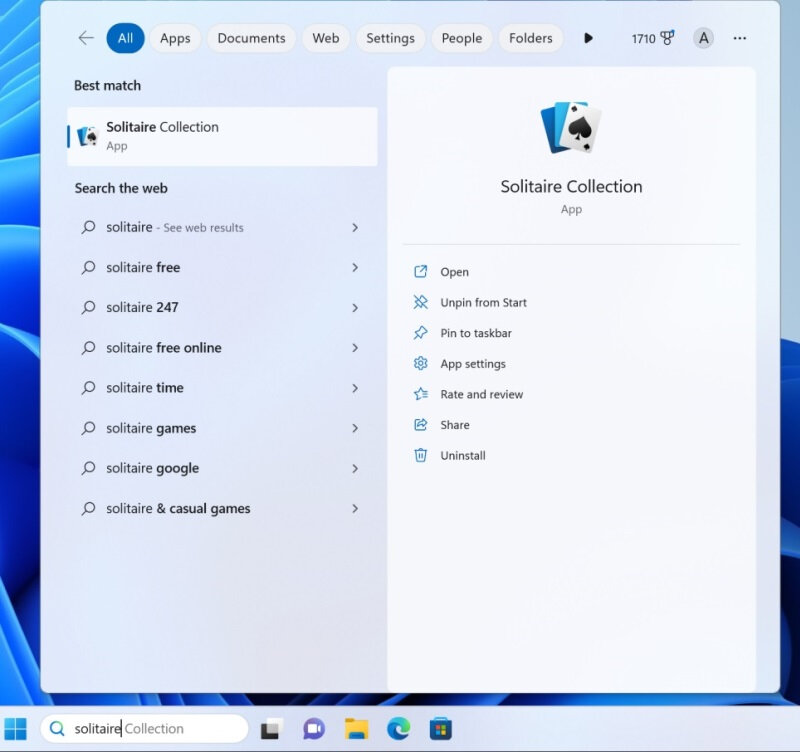The width and height of the screenshot is (800, 752).
Task: Click the unpin icon beside Unpin from Start
Action: [420, 302]
